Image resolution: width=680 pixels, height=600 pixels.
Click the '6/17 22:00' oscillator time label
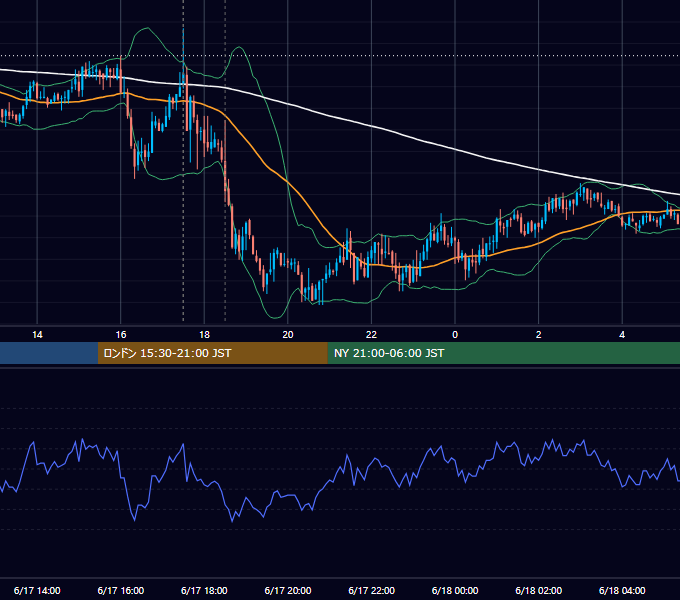(x=372, y=590)
